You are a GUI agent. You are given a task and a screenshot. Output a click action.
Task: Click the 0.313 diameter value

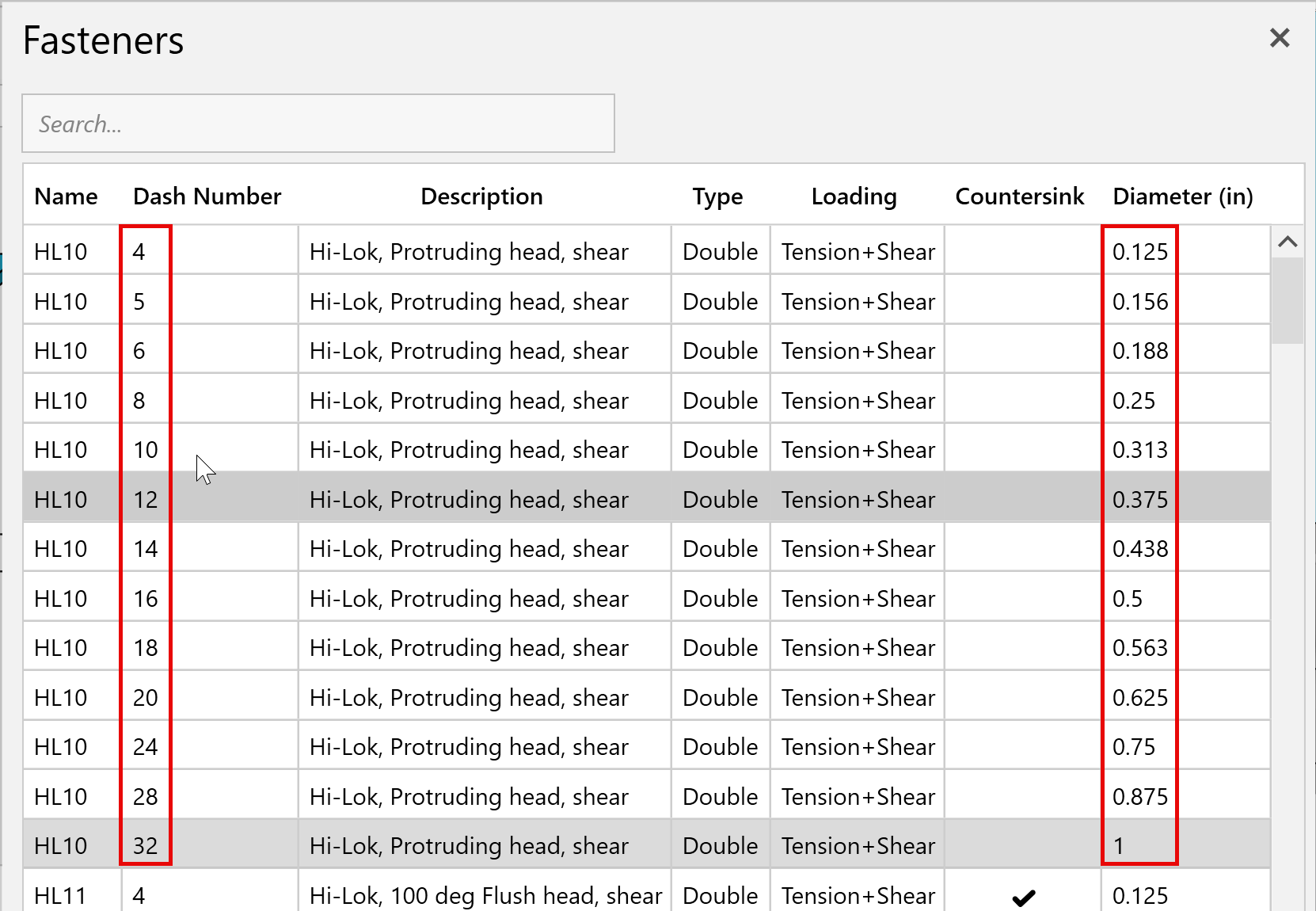(1140, 450)
